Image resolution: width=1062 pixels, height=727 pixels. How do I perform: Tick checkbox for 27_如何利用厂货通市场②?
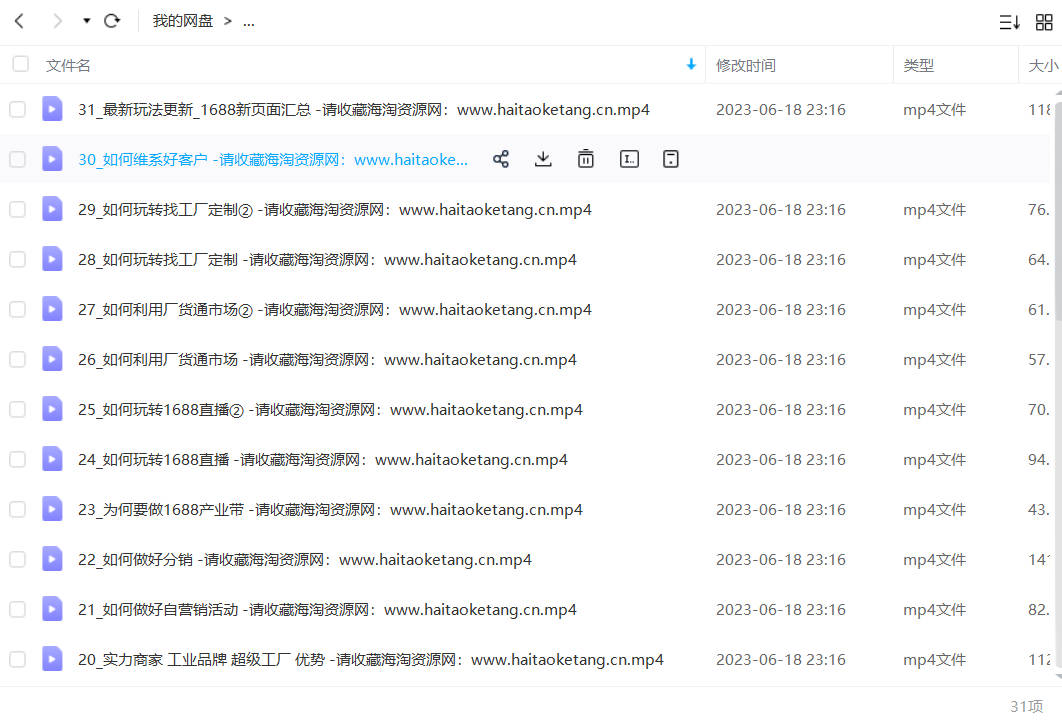18,310
